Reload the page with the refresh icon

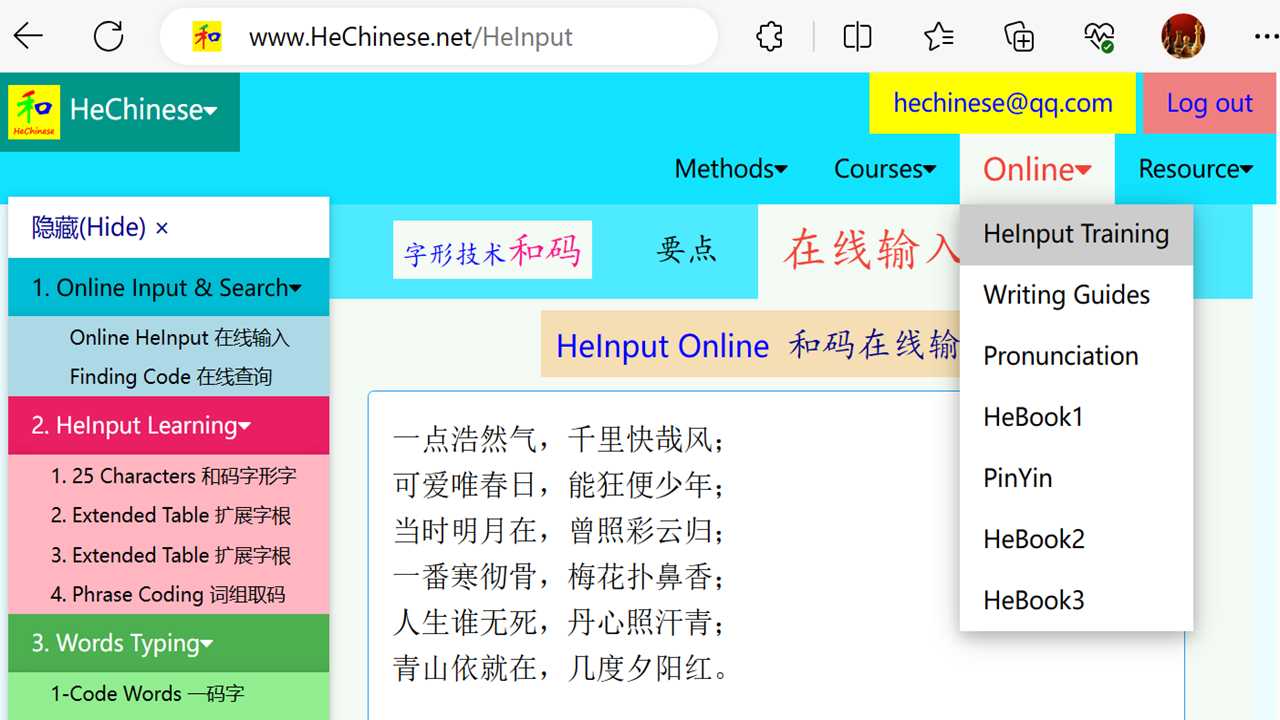(x=108, y=36)
